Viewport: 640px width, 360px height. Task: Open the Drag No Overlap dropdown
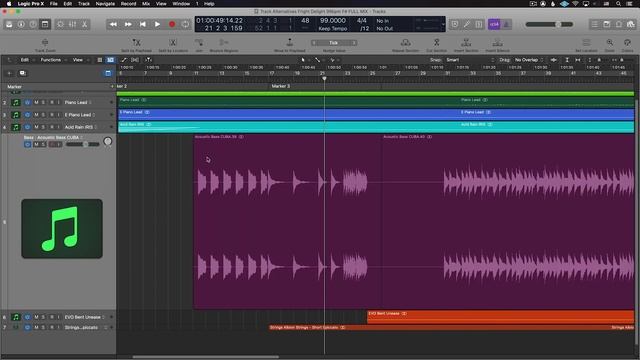point(529,60)
